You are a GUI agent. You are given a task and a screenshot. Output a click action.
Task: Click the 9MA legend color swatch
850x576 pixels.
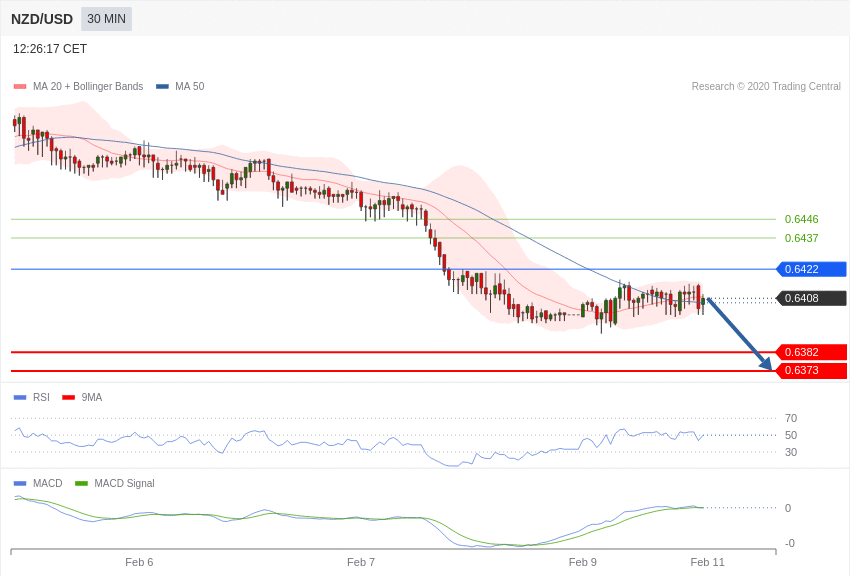(69, 398)
